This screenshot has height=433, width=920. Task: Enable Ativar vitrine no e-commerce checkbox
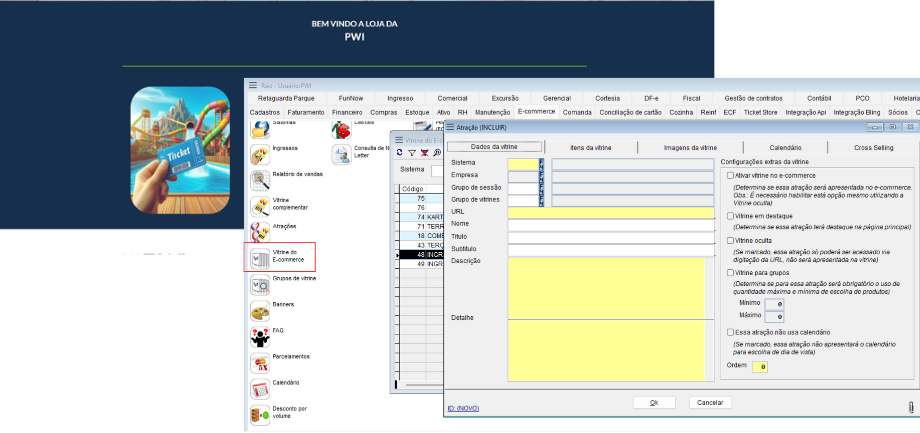tap(730, 175)
